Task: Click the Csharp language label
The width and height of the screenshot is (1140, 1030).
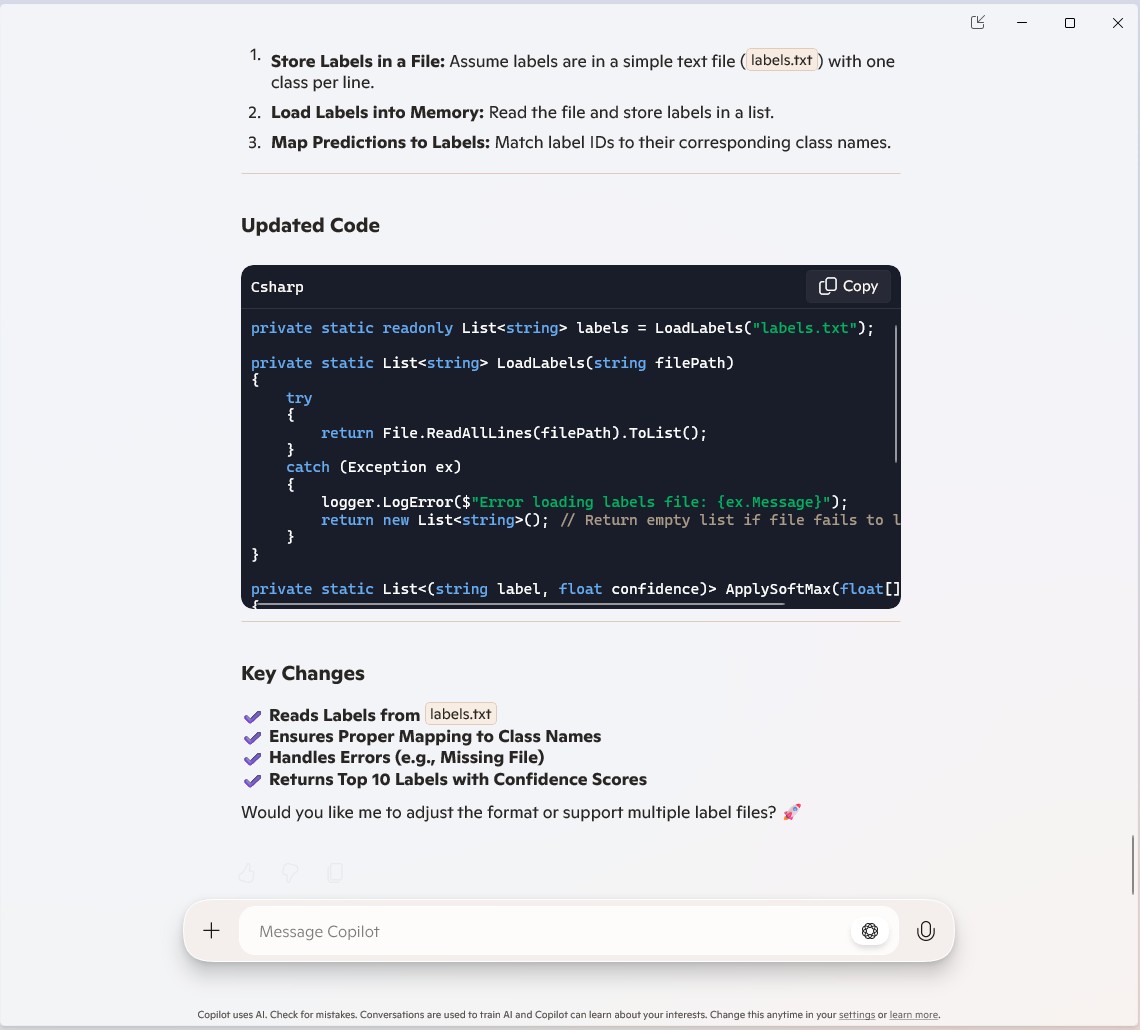Action: (277, 287)
